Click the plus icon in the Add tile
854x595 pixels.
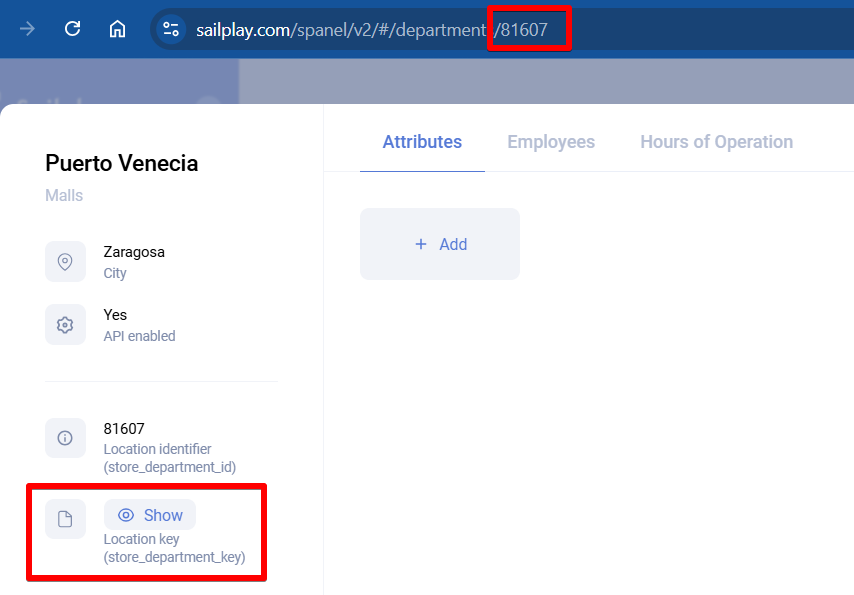pyautogui.click(x=421, y=244)
